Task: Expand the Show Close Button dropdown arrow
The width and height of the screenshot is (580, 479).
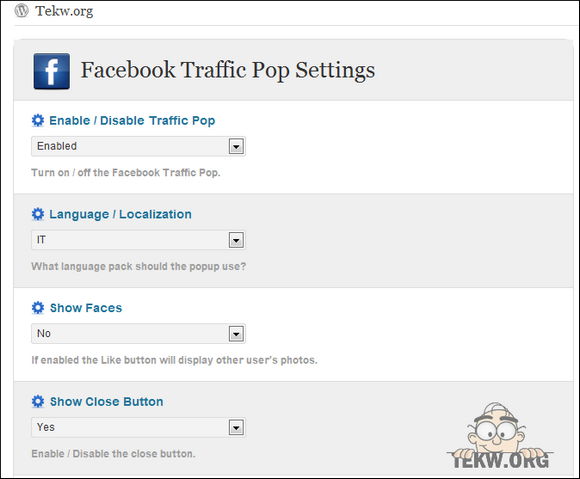Action: (236, 428)
